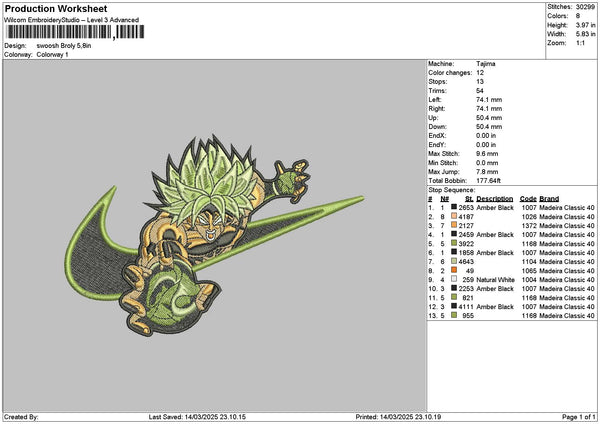Click the Code column header

528,198
